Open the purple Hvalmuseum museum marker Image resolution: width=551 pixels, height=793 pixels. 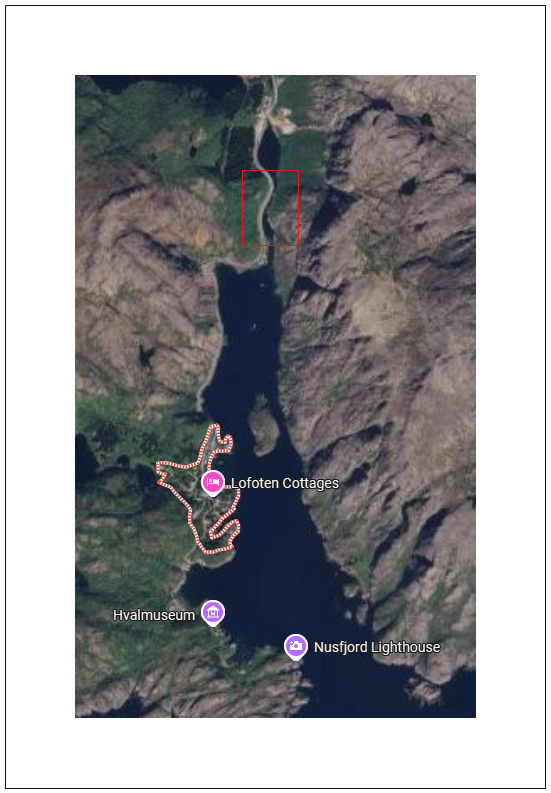click(x=213, y=613)
